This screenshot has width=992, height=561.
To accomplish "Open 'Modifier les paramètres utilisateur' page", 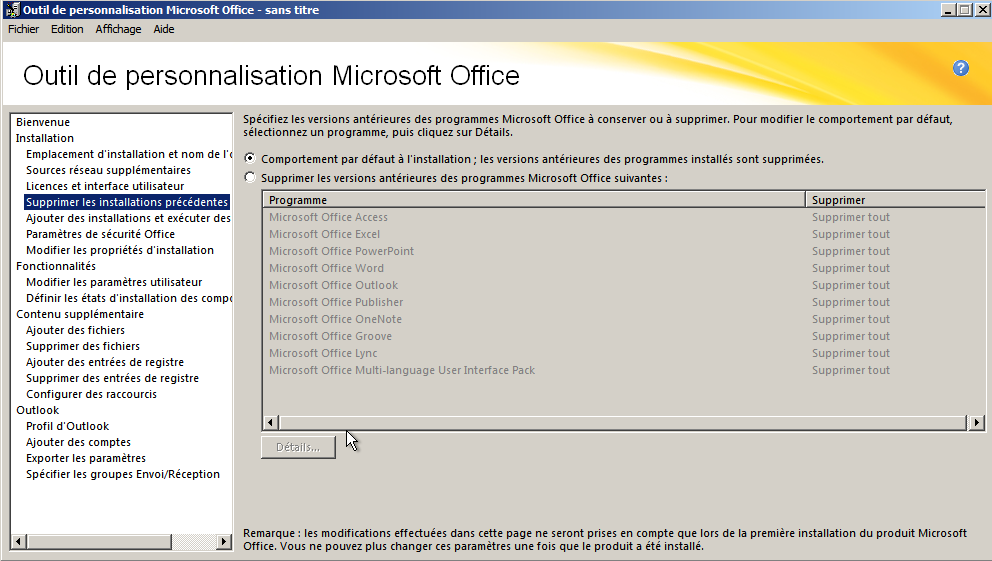I will (x=115, y=282).
